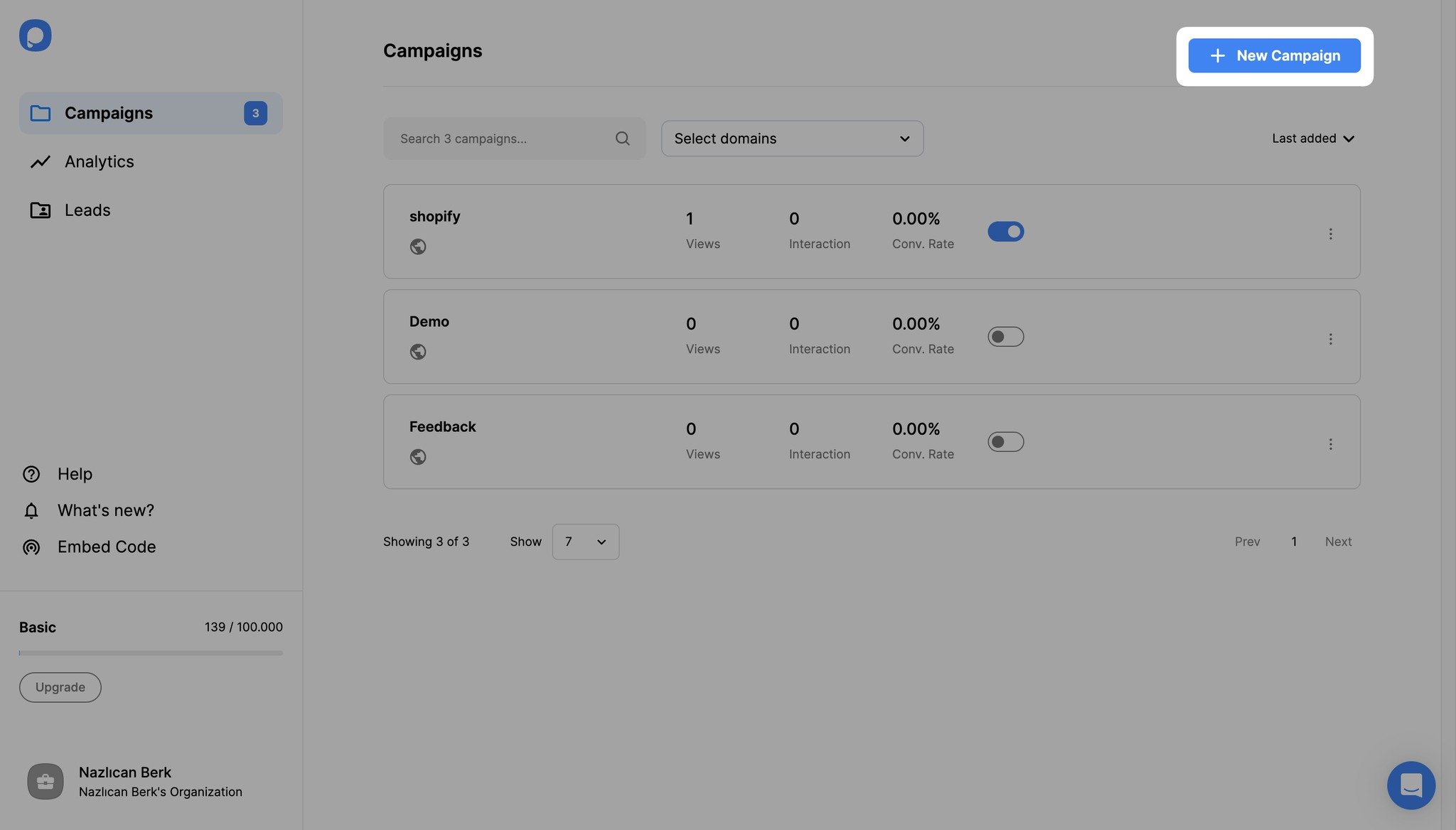Screen dimensions: 1456x830
Task: Open the three-dot menu for shopify
Action: pos(1330,234)
